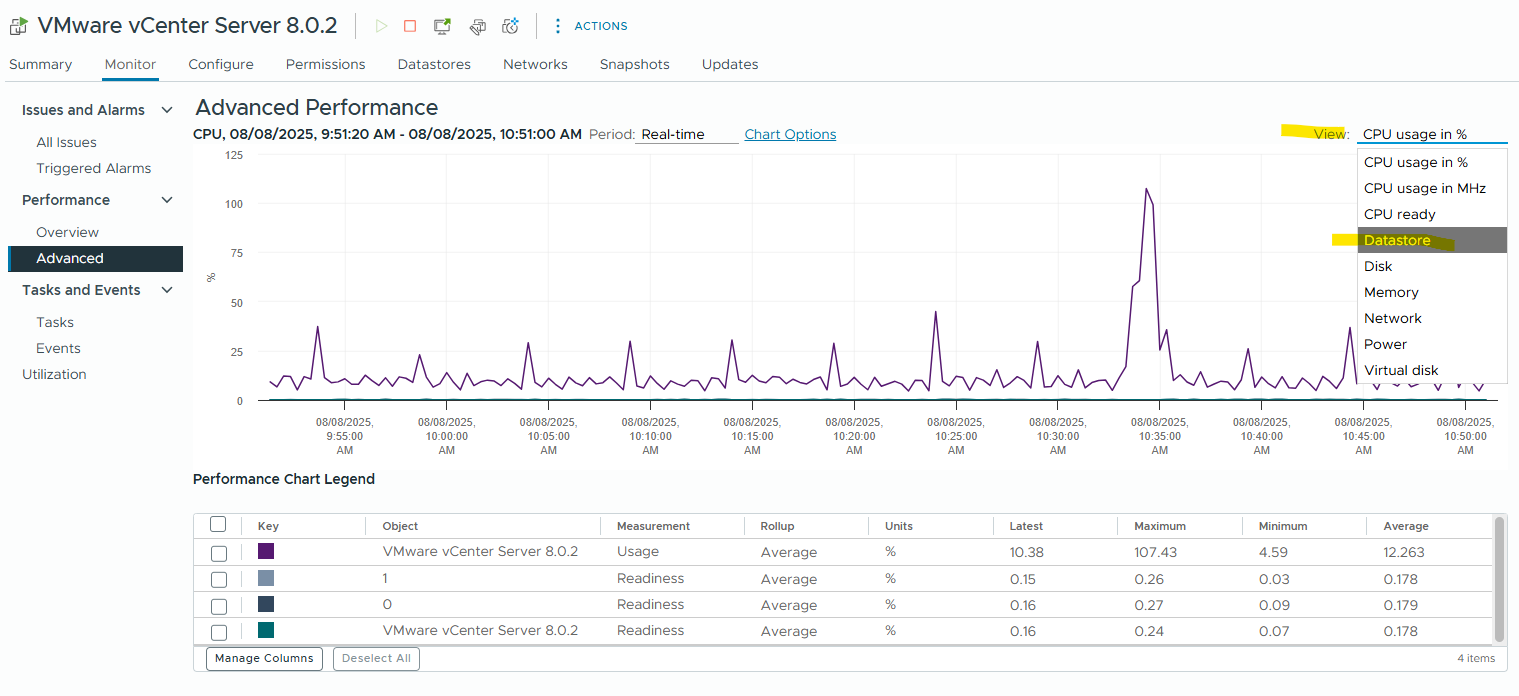The height and width of the screenshot is (696, 1519).
Task: Tick the select-all checkbox in legend header
Action: pos(218,525)
